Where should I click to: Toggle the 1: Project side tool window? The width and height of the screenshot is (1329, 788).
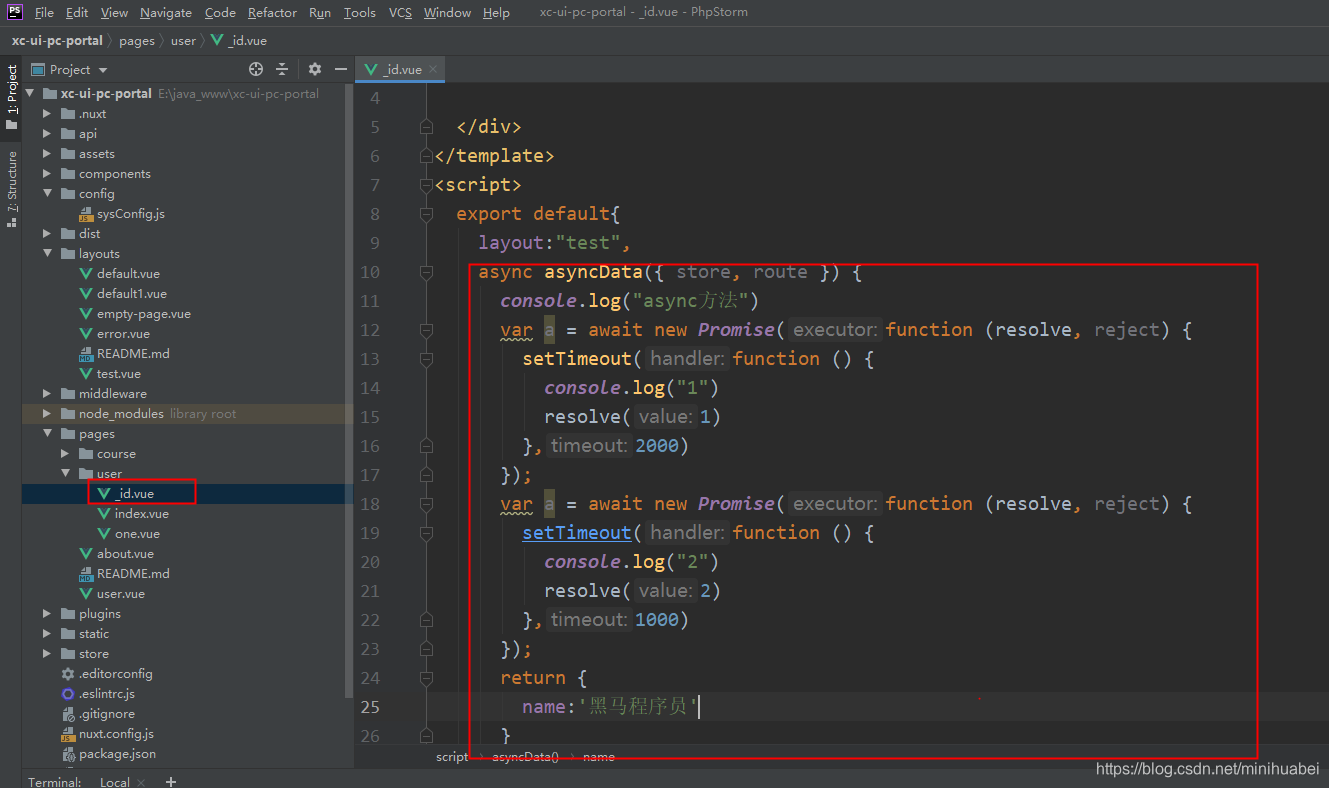(11, 98)
